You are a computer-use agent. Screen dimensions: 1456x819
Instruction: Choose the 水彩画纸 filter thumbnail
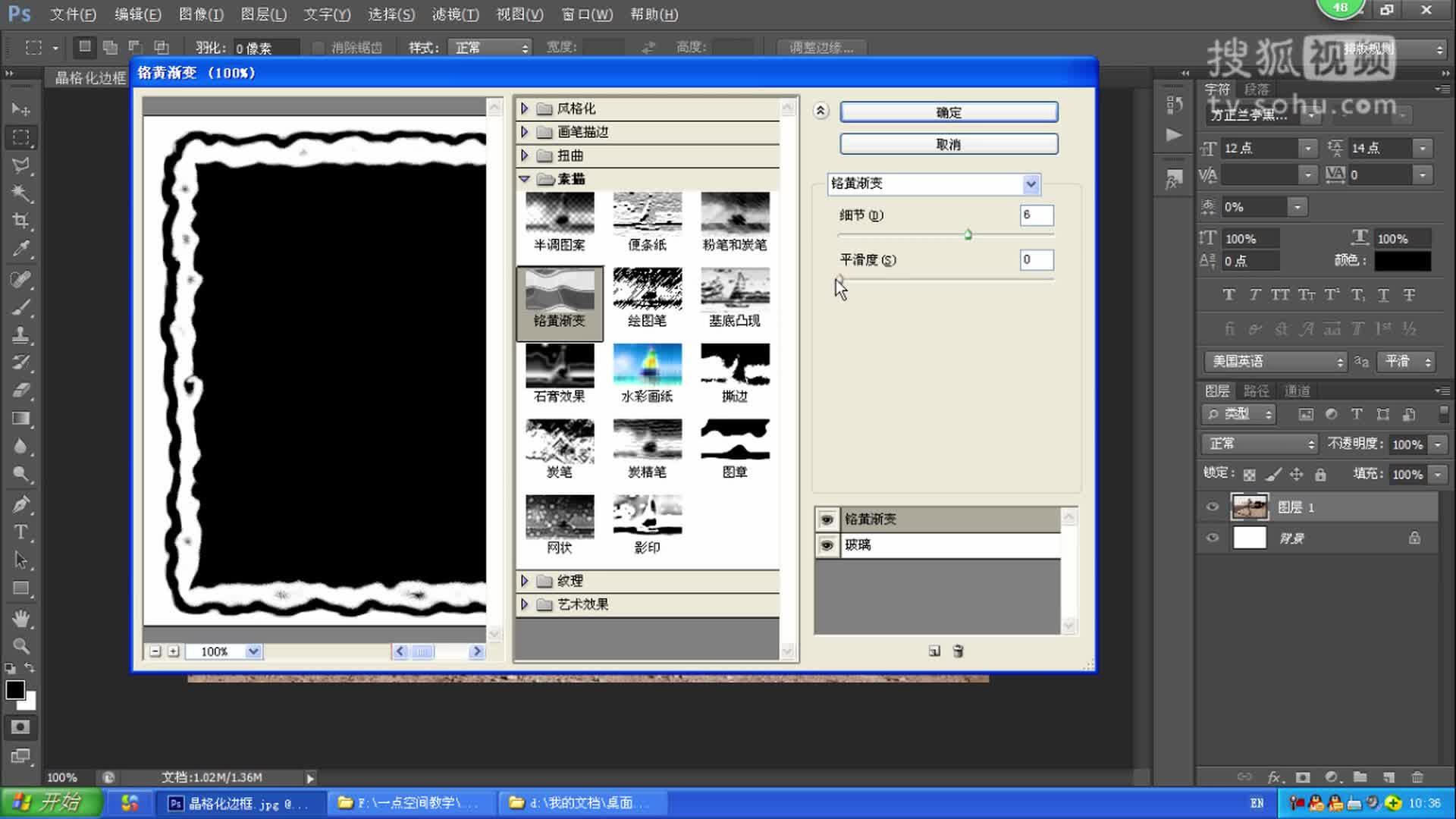point(647,366)
